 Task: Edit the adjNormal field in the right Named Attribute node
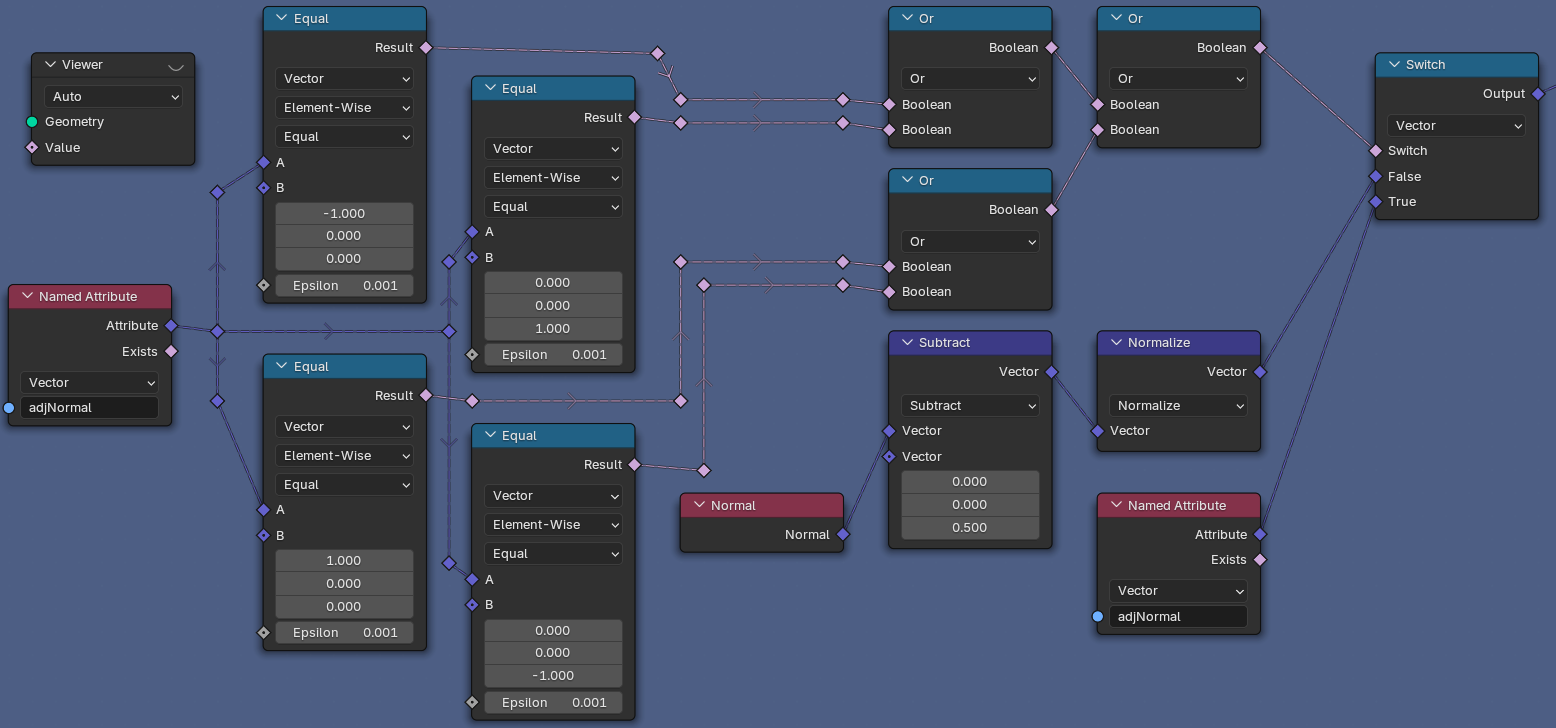click(1178, 616)
